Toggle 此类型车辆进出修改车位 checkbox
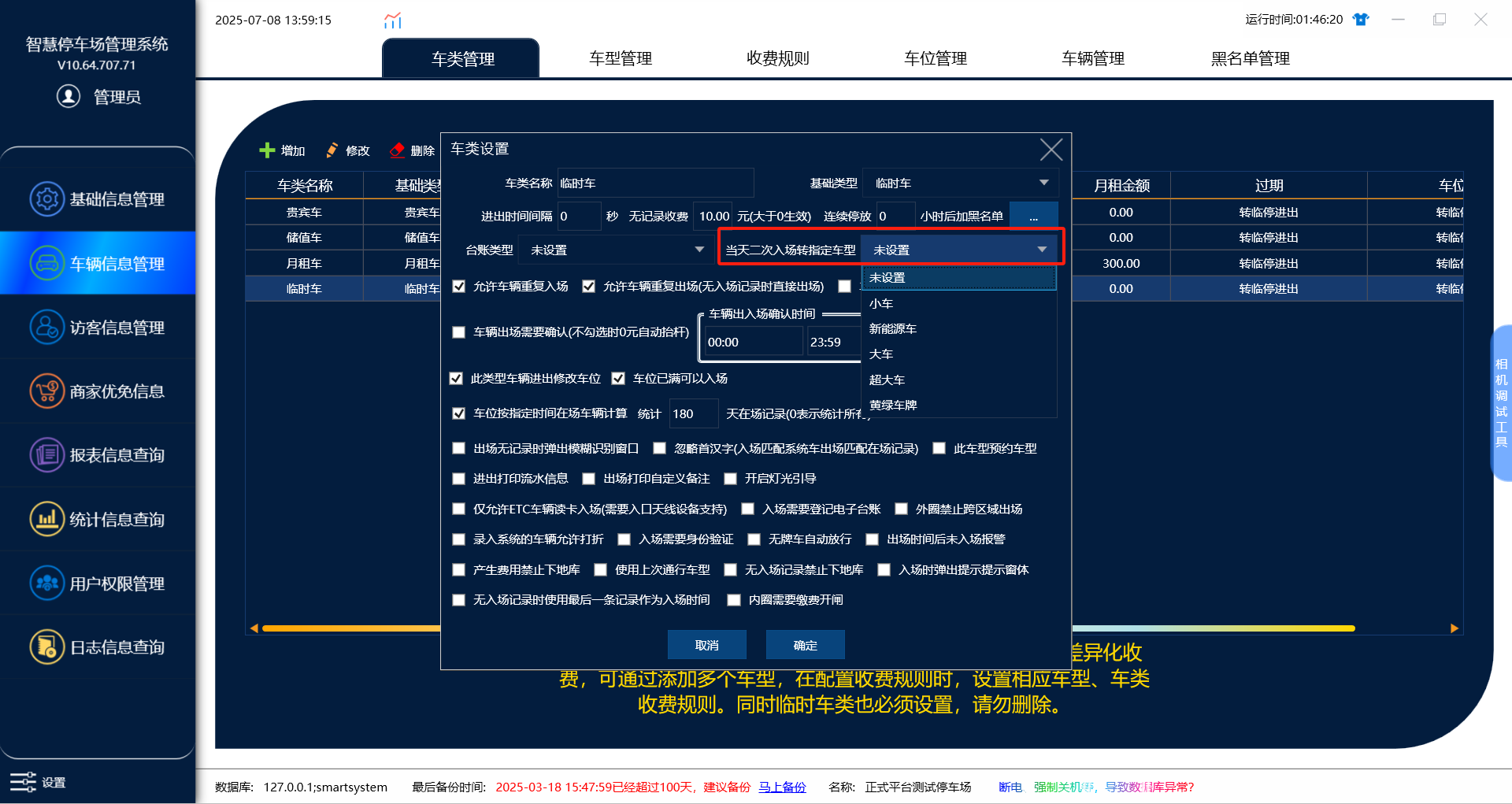The width and height of the screenshot is (1512, 804). [x=456, y=379]
